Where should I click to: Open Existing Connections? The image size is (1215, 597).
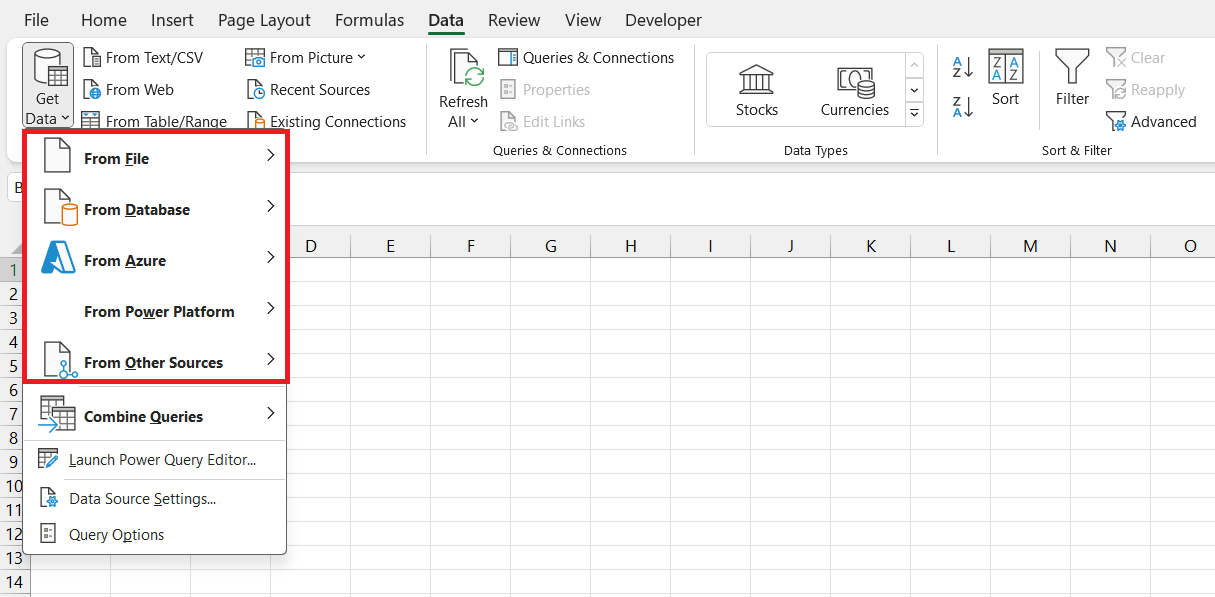pyautogui.click(x=326, y=122)
